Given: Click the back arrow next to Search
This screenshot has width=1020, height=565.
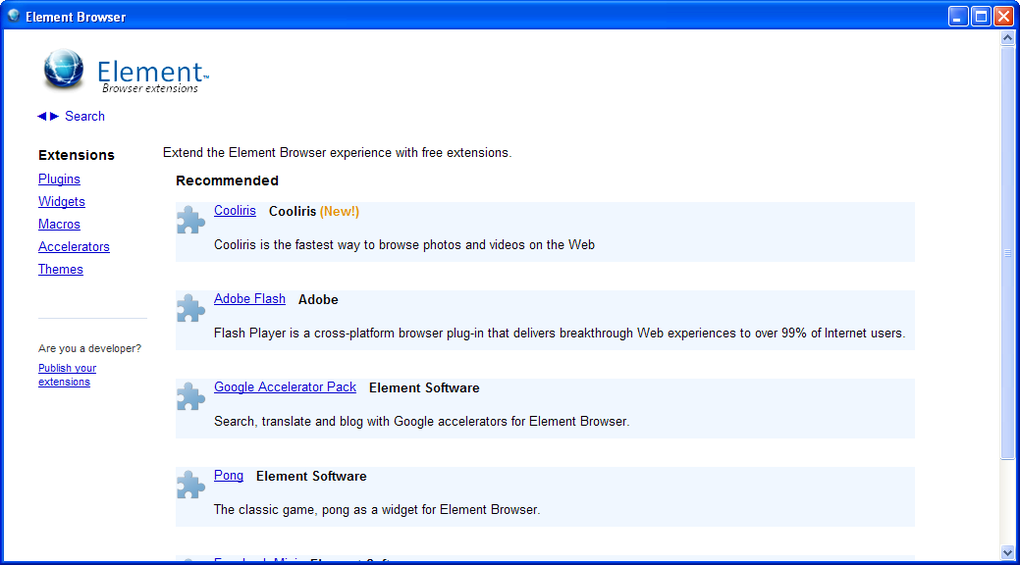Looking at the screenshot, I should click(42, 116).
